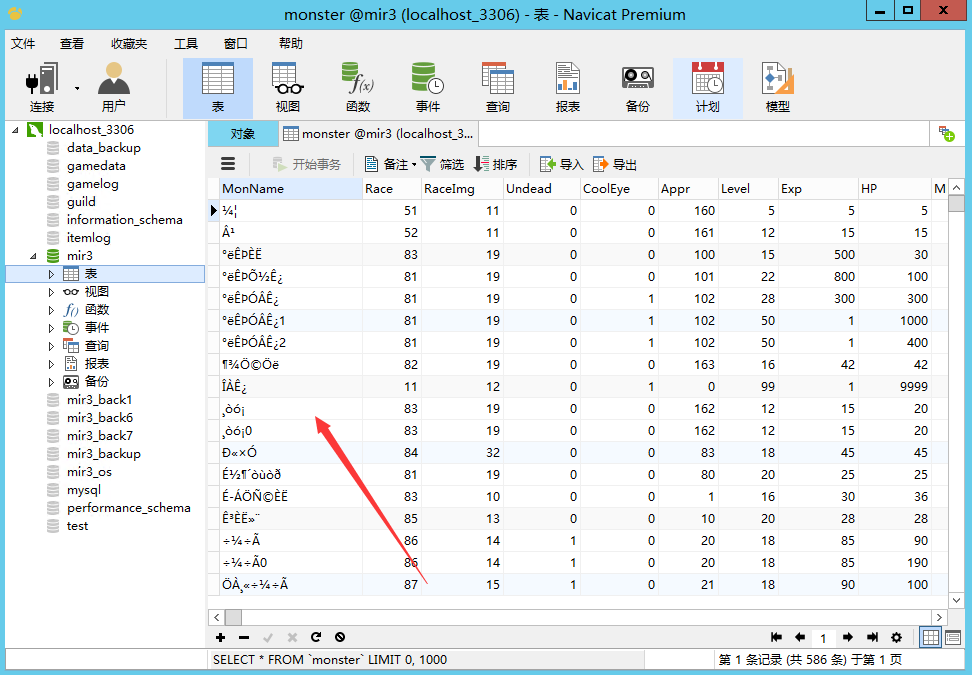Open the 模型 (Model) toolbar icon
This screenshot has height=675, width=972.
(777, 87)
